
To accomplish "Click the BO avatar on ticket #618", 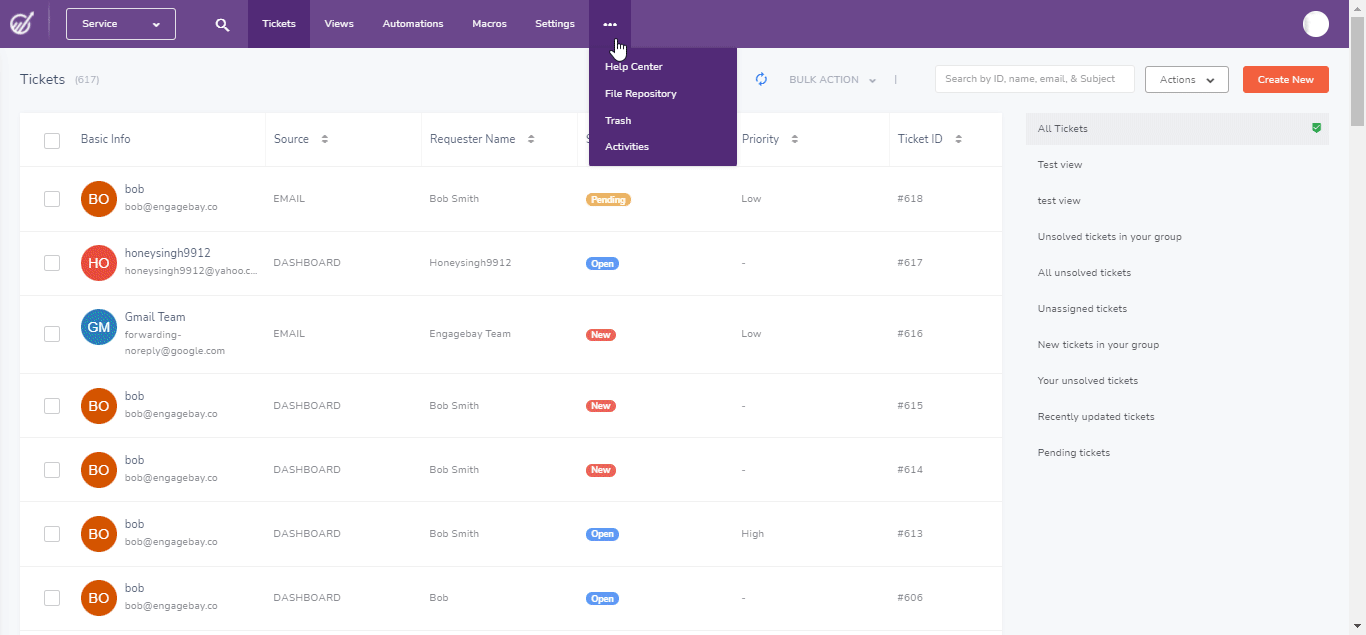I will click(99, 199).
